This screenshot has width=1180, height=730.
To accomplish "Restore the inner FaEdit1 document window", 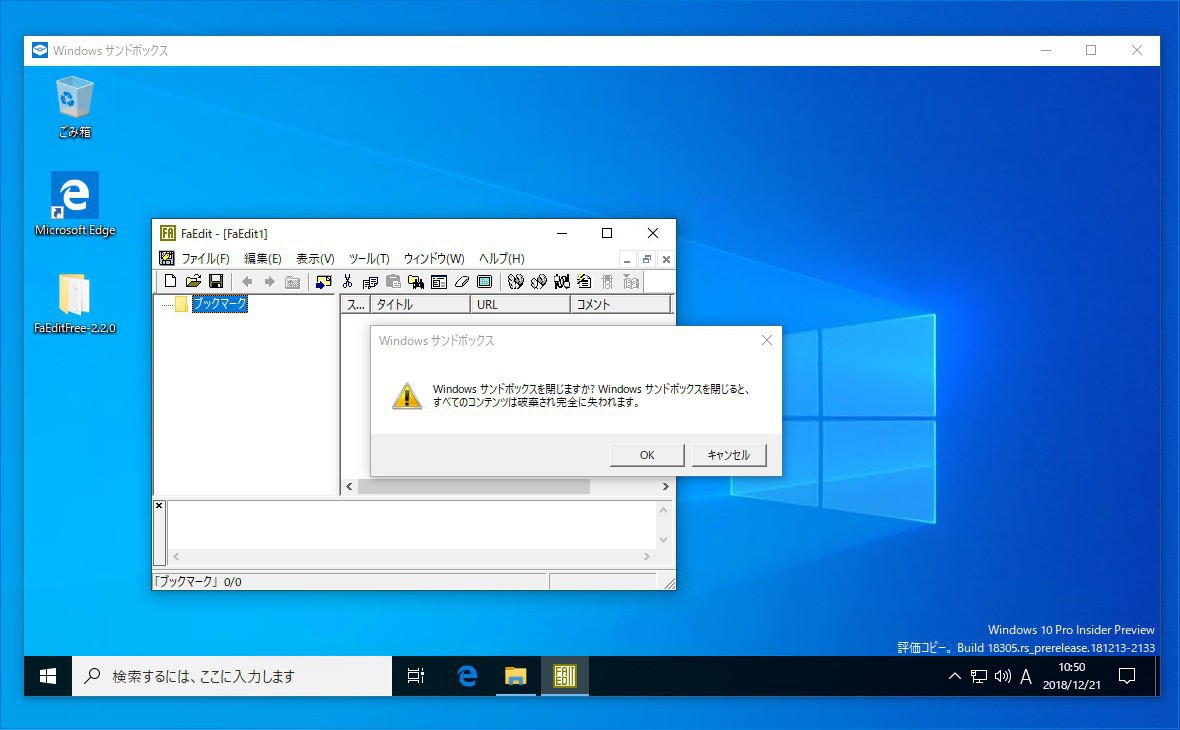I will (x=646, y=260).
